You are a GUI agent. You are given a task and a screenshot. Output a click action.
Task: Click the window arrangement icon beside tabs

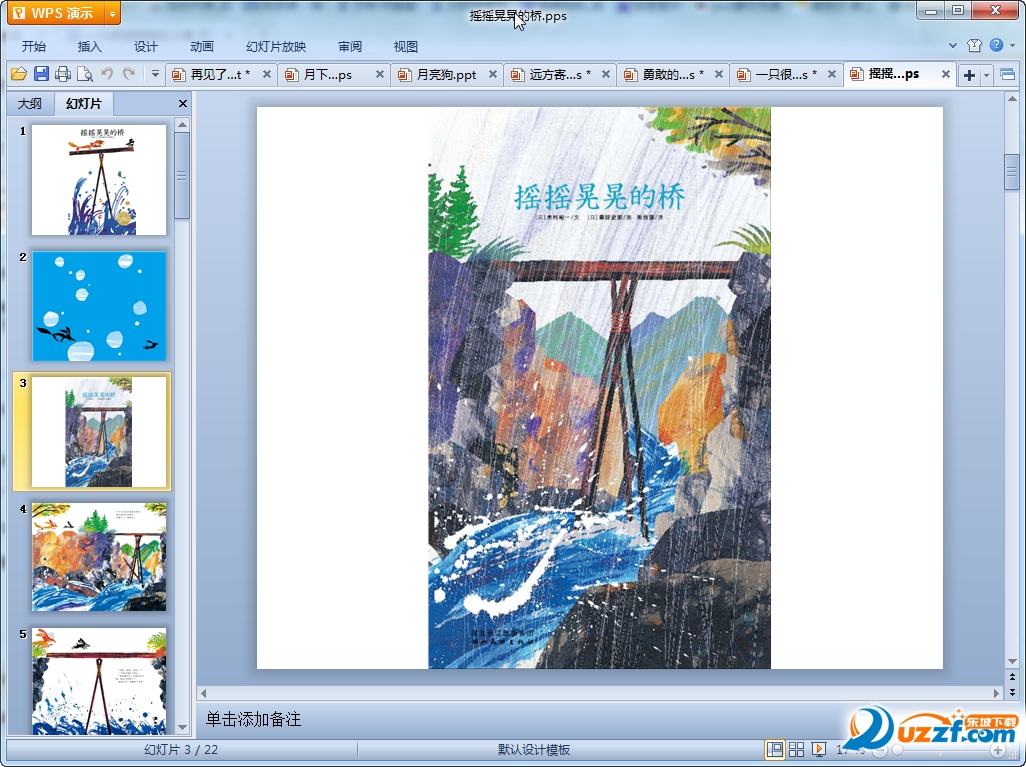[x=1008, y=75]
